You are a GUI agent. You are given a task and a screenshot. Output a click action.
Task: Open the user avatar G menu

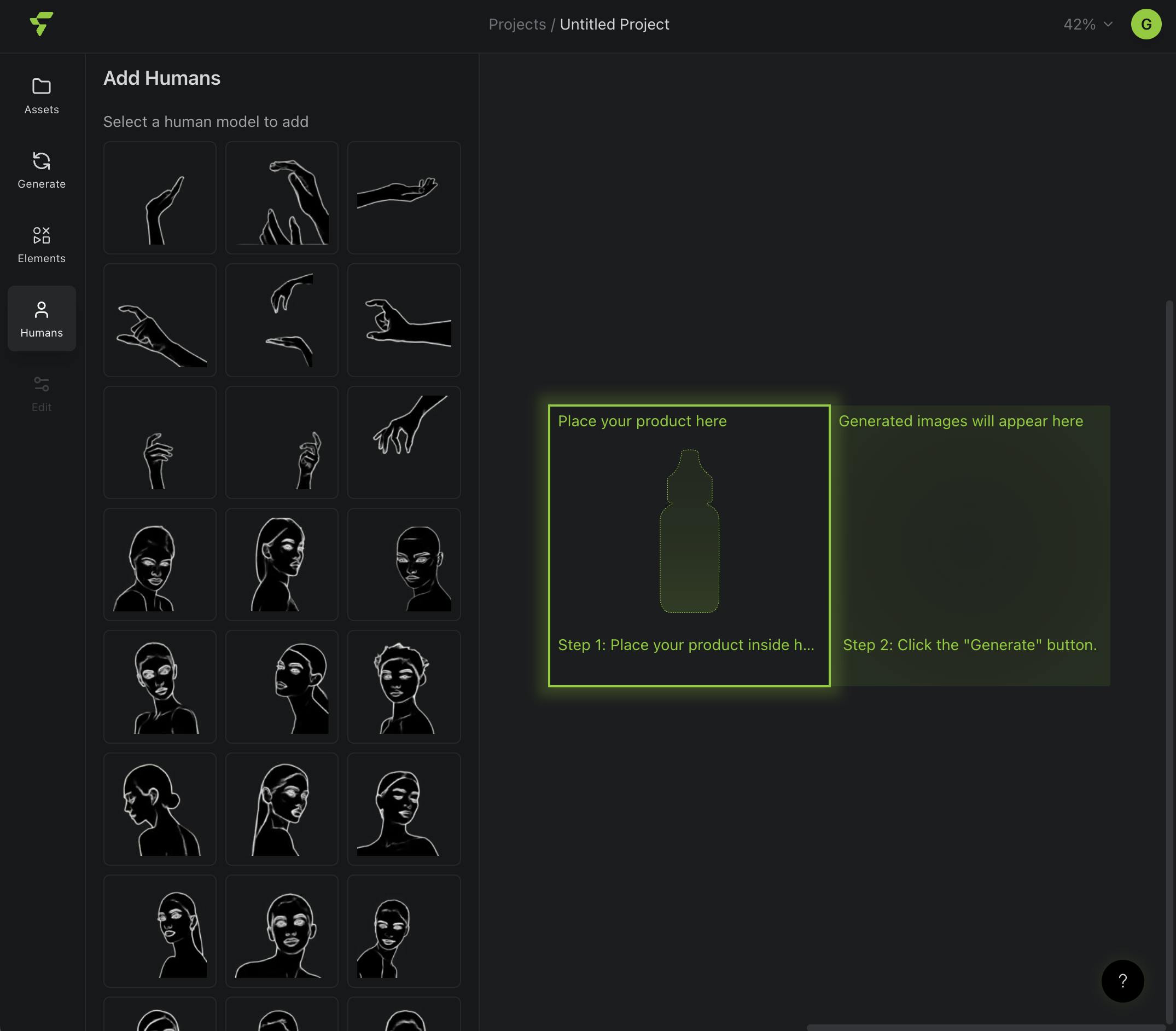(1145, 24)
